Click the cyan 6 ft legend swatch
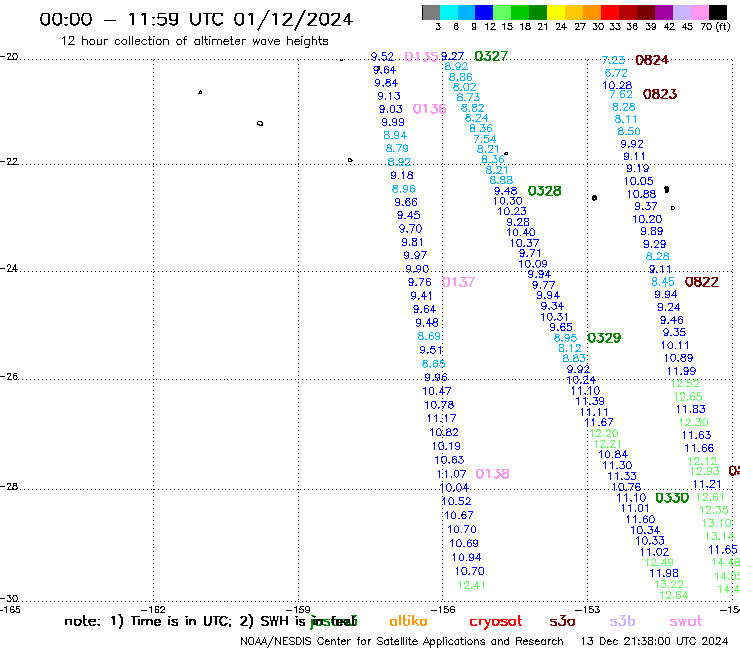Image resolution: width=740 pixels, height=650 pixels. 448,12
